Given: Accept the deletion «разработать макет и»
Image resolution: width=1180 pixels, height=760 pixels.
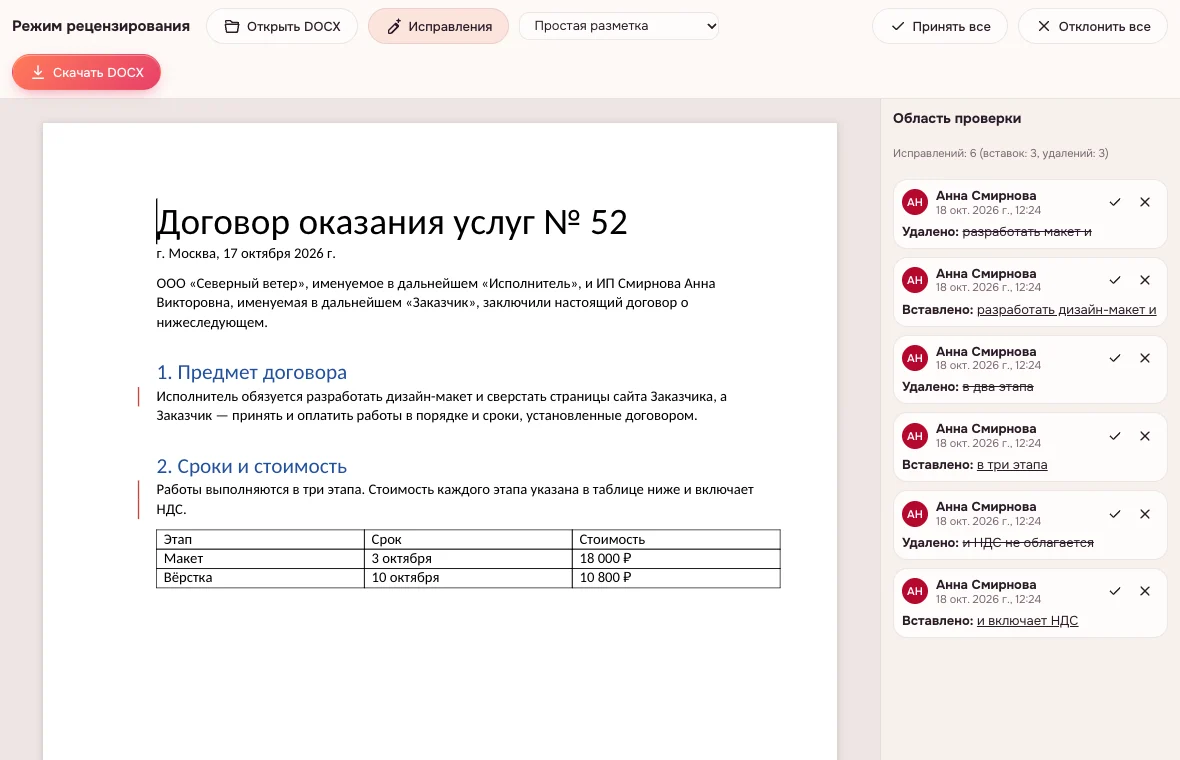Looking at the screenshot, I should click(1115, 202).
